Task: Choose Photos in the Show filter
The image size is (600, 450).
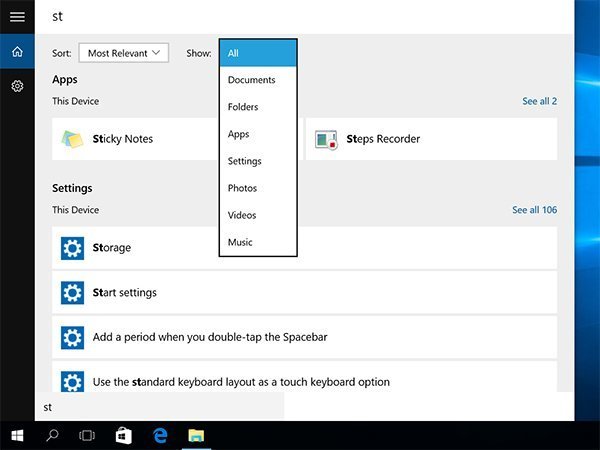Action: [258, 188]
